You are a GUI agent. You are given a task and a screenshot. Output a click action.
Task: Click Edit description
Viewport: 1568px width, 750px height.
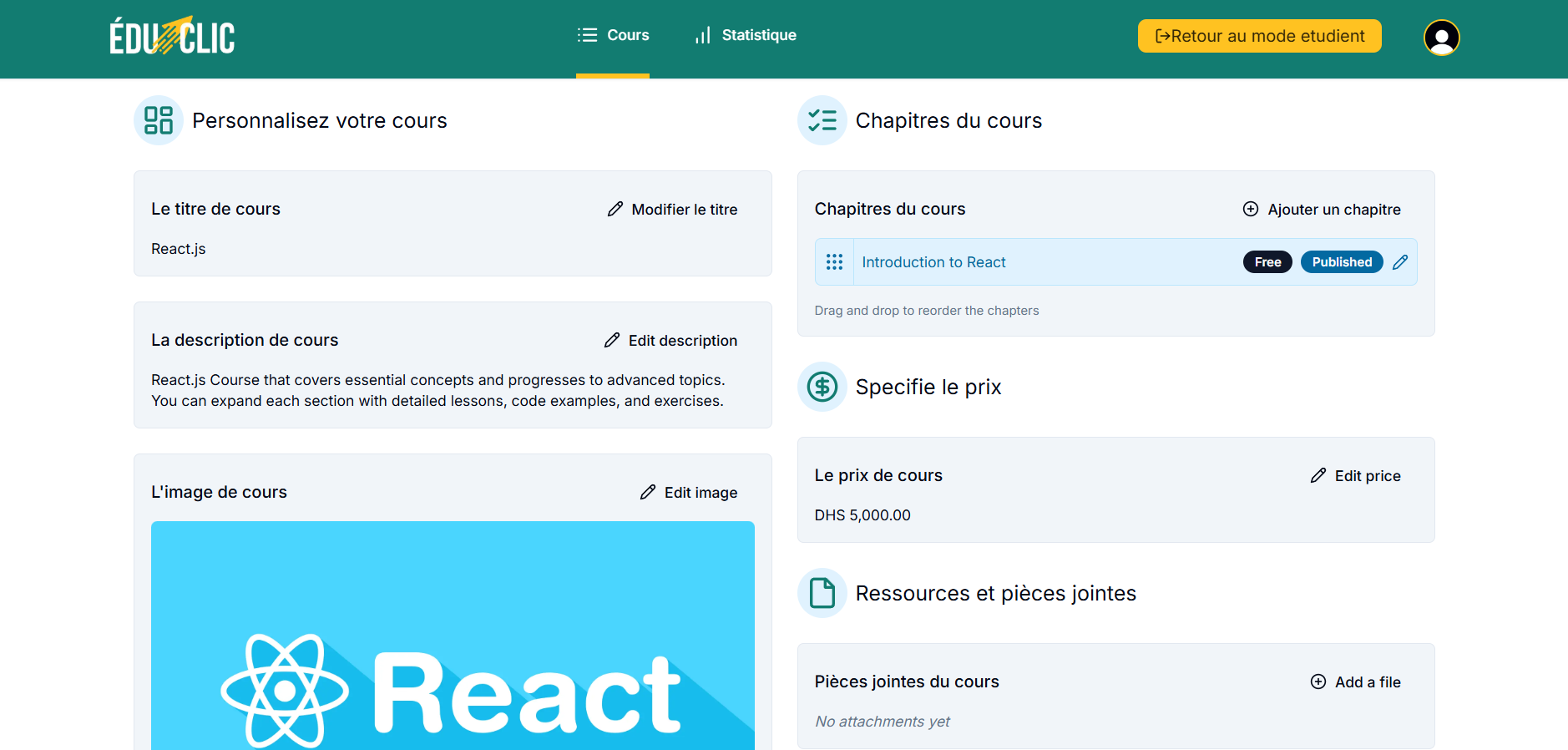670,341
